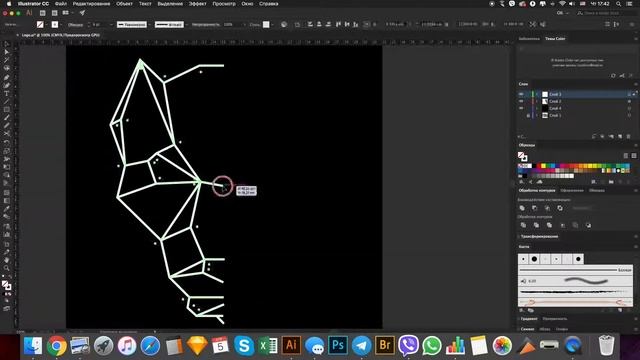The image size is (640, 360).
Task: Click the Minus Front pathfinder icon
Action: (535, 208)
